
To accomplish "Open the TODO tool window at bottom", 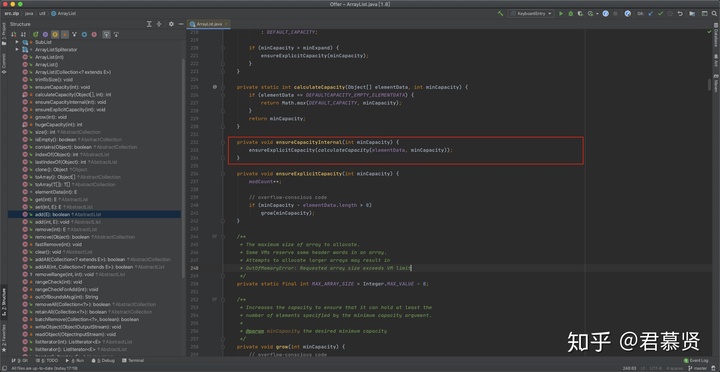I will click(47, 361).
